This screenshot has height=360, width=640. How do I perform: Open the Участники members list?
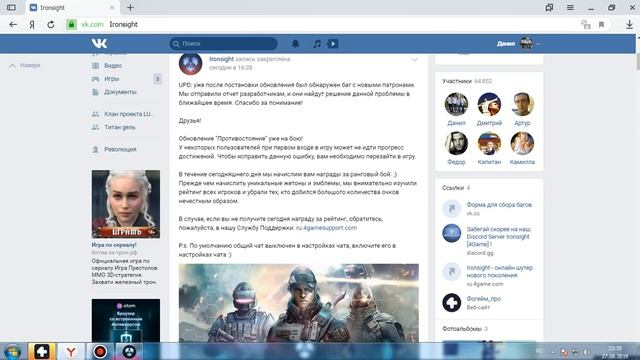[x=467, y=81]
